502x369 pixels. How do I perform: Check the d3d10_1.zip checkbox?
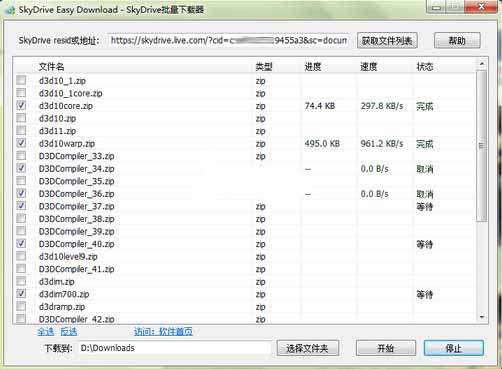coord(21,80)
